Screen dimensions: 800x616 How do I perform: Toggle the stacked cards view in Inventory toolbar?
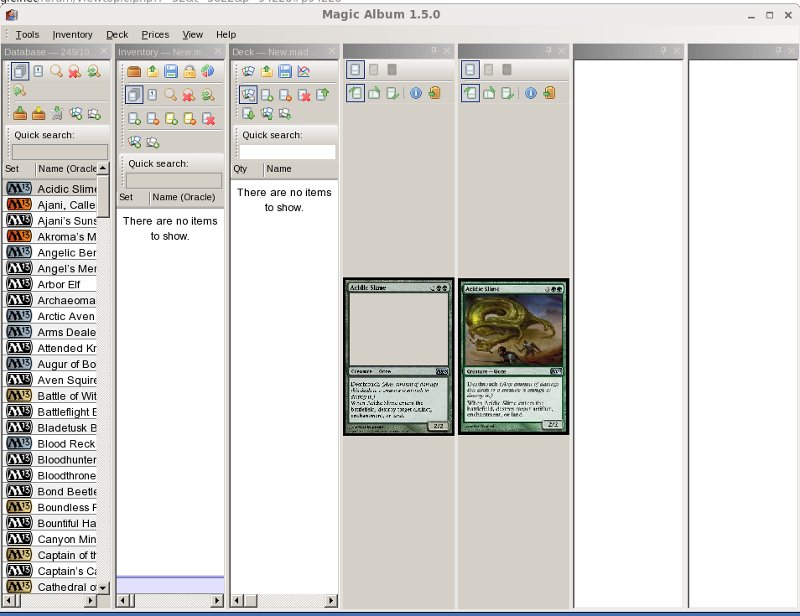[x=134, y=95]
